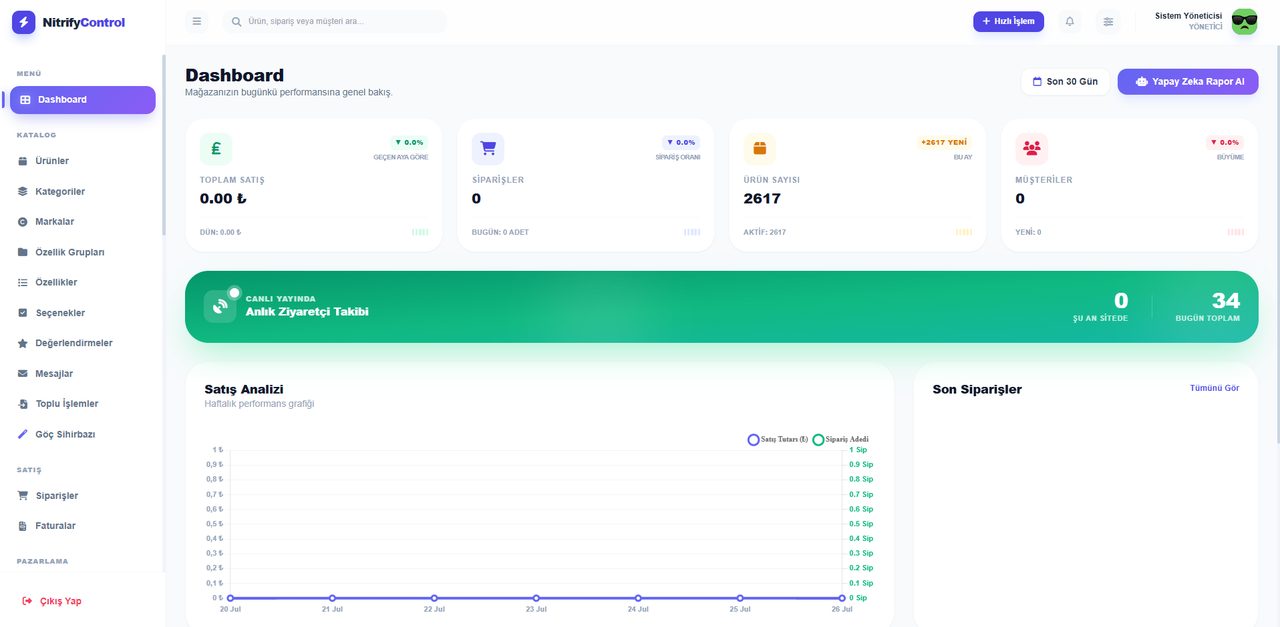Click the hamburger menu icon in header

196,21
